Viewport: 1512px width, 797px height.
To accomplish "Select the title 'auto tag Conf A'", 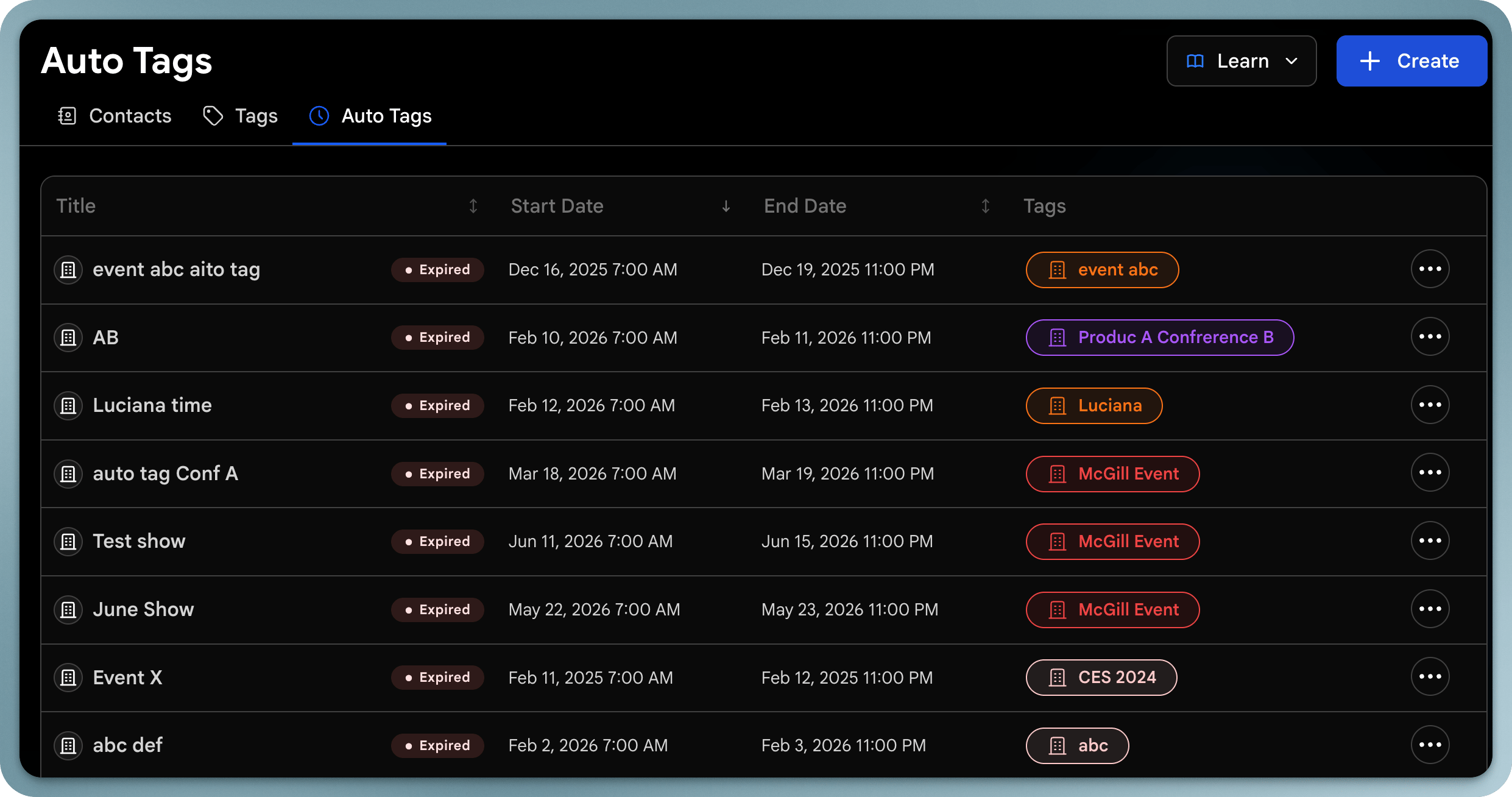I will pos(165,474).
